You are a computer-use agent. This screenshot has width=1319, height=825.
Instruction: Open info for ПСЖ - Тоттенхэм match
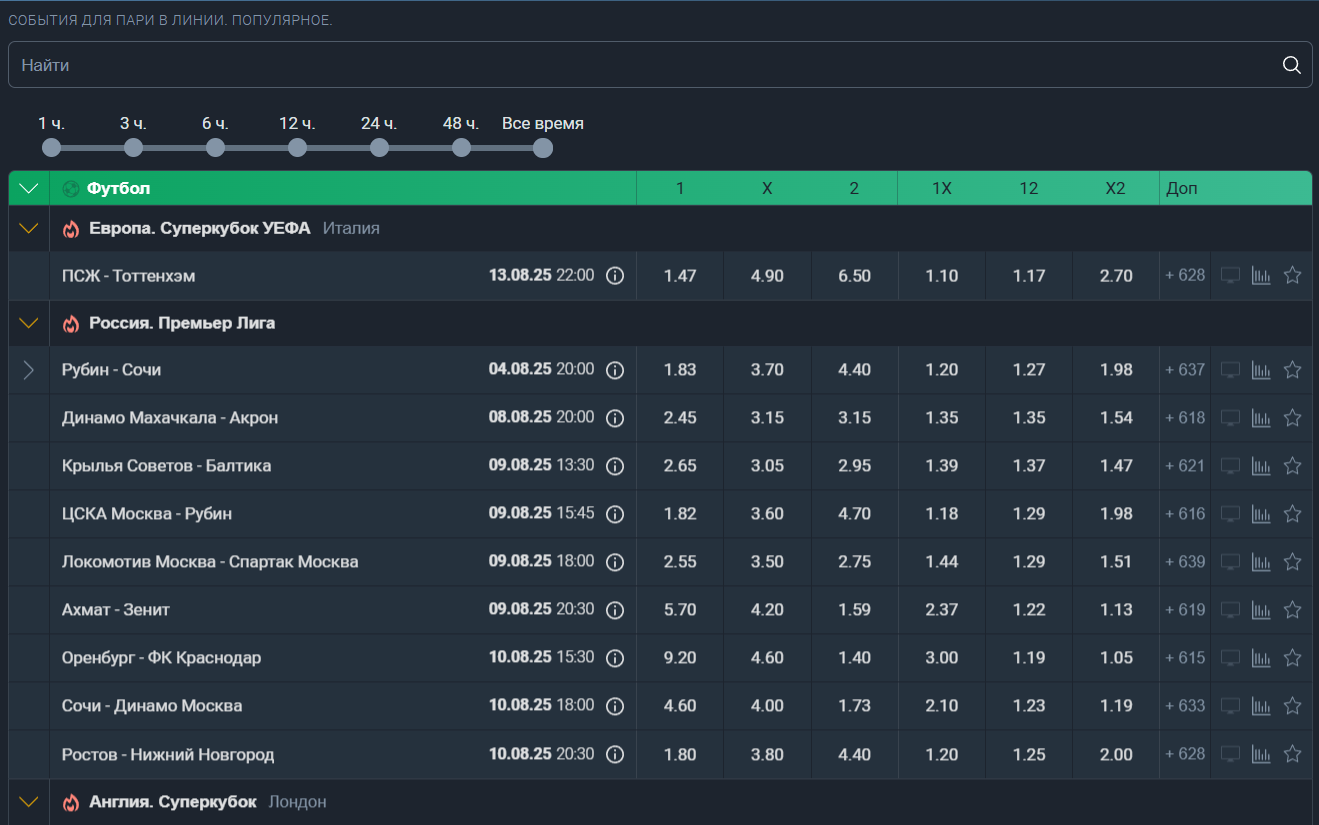point(615,276)
